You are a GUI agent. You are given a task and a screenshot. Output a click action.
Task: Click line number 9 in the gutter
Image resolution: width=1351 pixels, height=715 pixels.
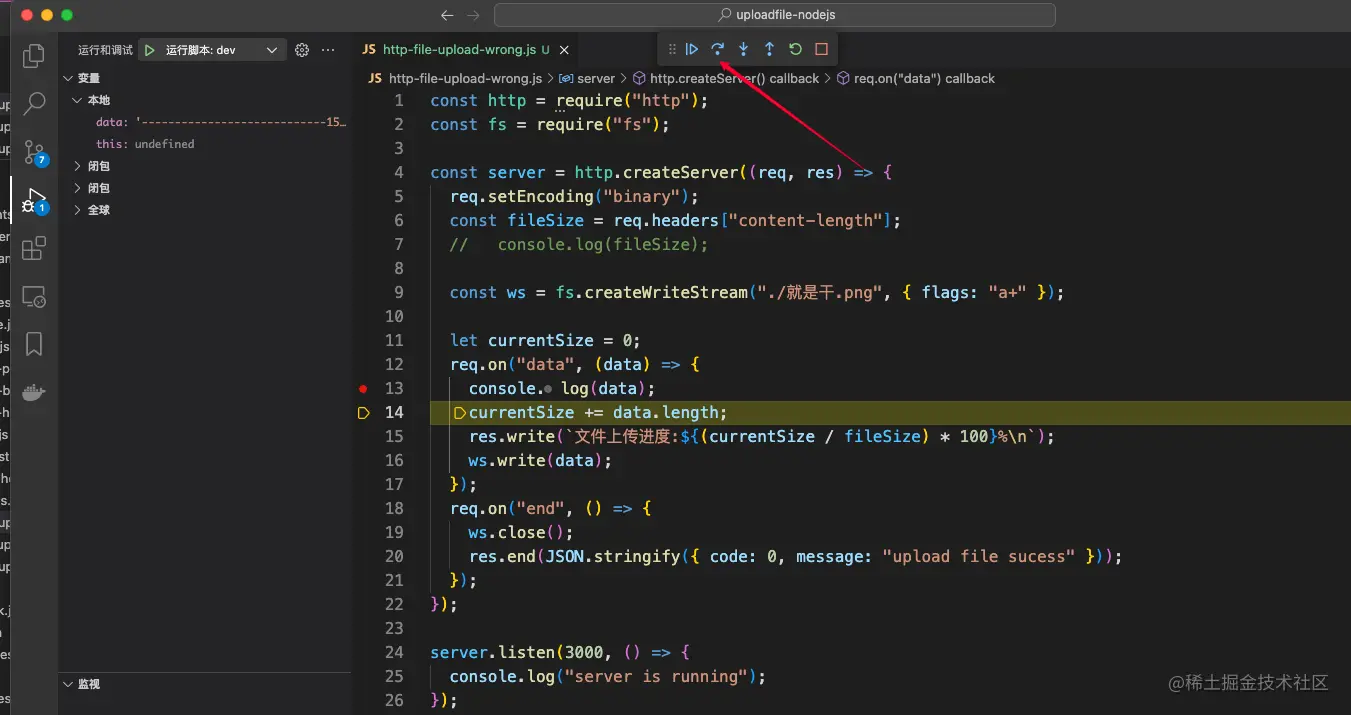click(398, 292)
